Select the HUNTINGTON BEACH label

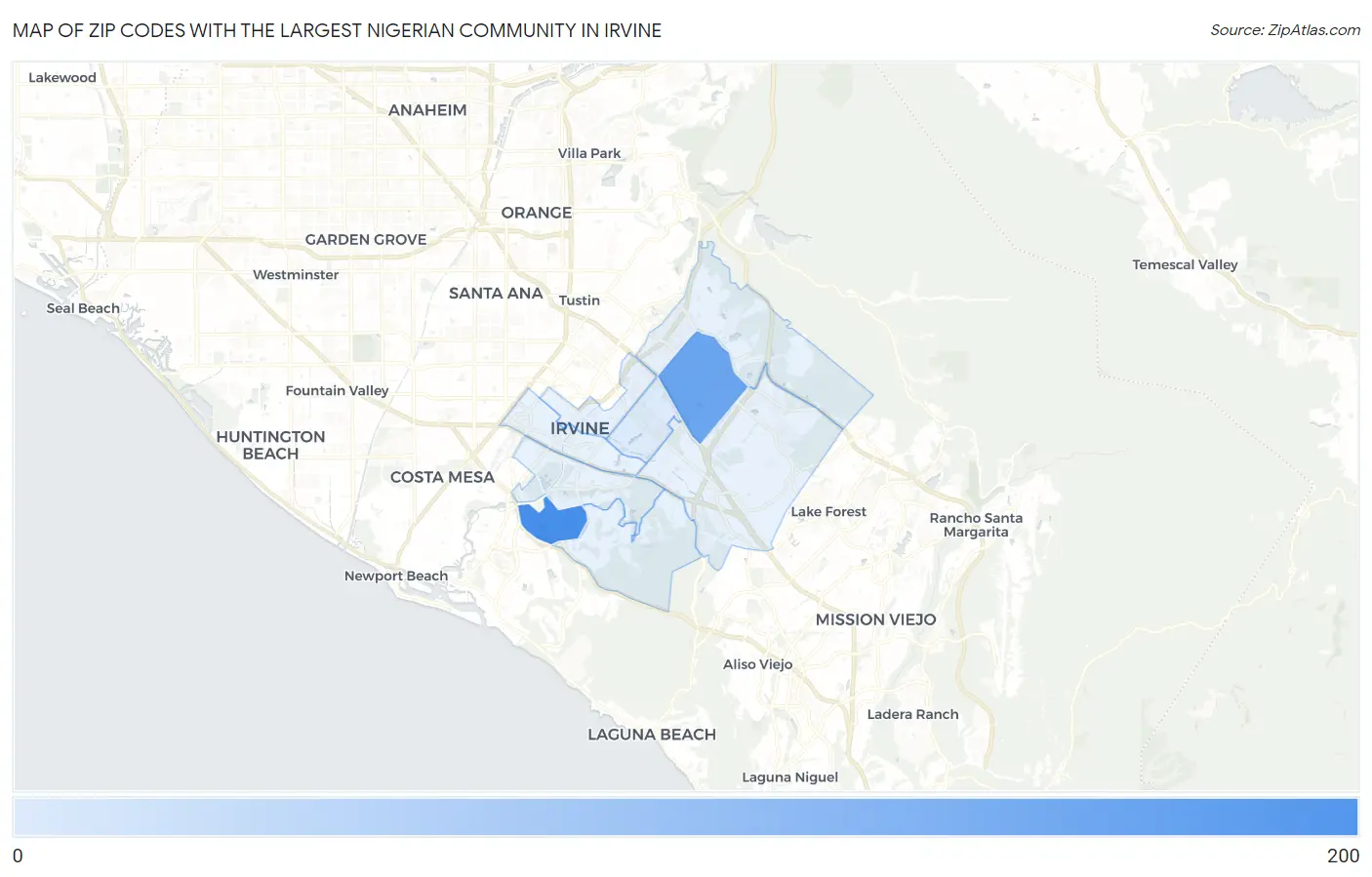tap(270, 445)
